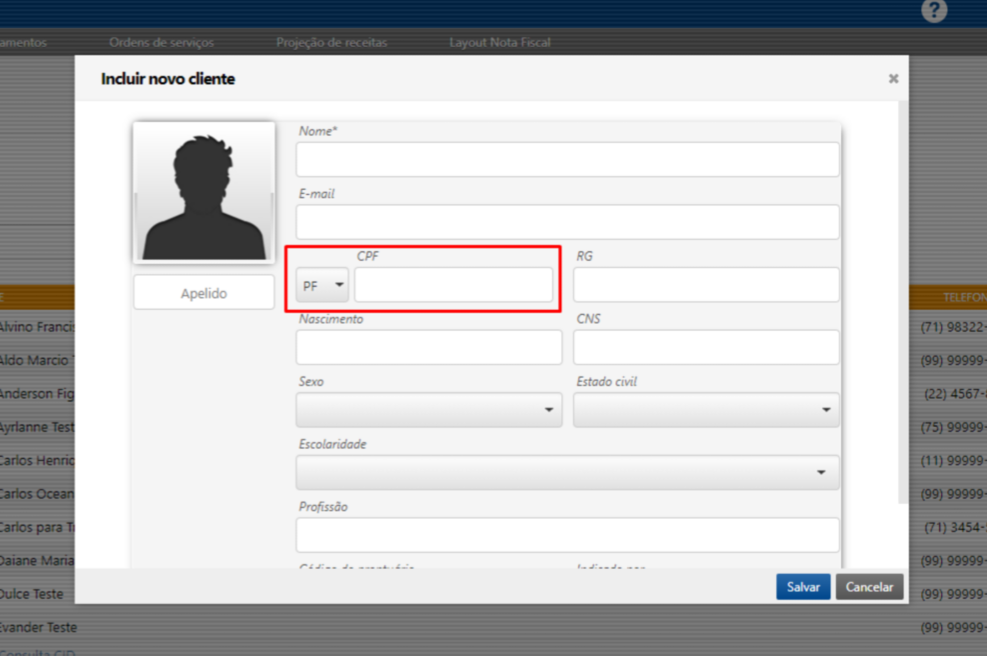Click phone number (11) 99999 in list
The height and width of the screenshot is (656, 987).
pos(952,460)
